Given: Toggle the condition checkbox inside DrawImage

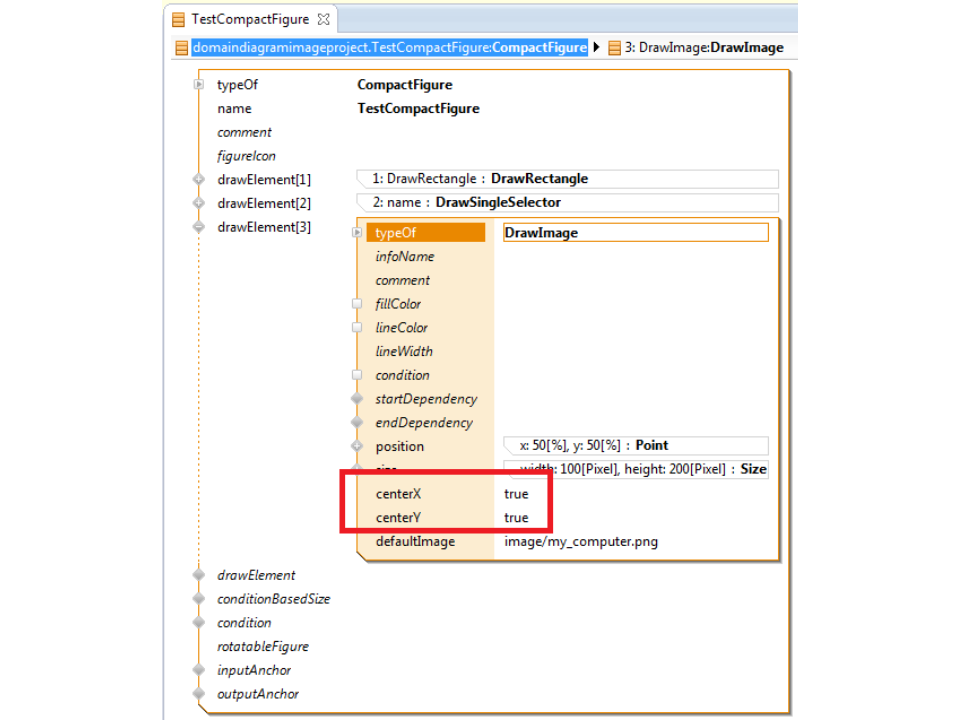Looking at the screenshot, I should [x=357, y=375].
